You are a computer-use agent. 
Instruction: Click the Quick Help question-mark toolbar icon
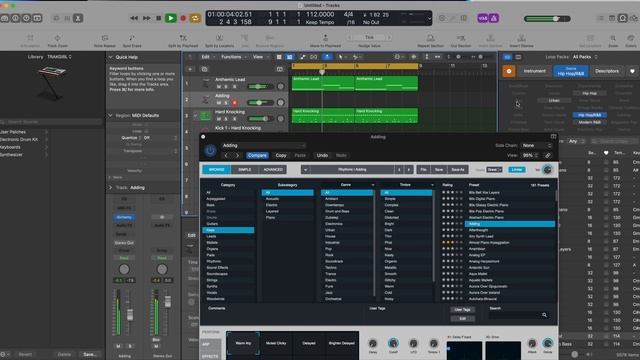(26, 18)
